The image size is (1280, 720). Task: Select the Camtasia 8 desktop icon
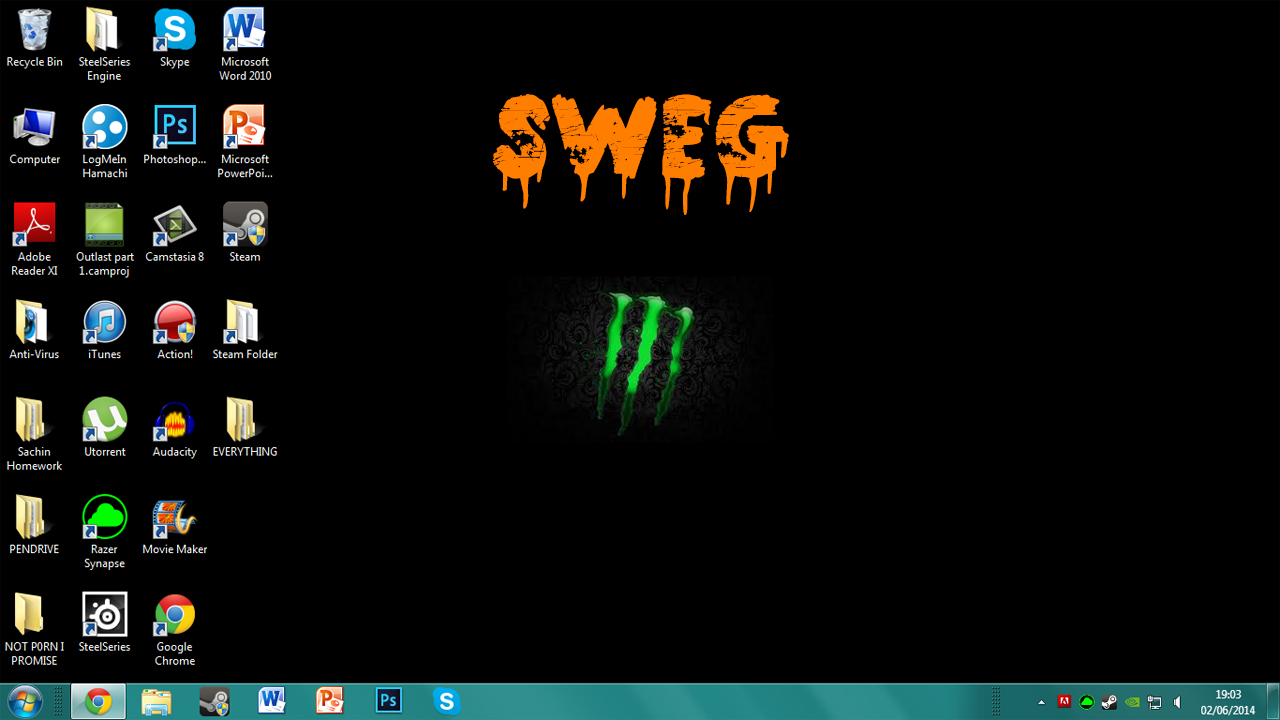[174, 226]
